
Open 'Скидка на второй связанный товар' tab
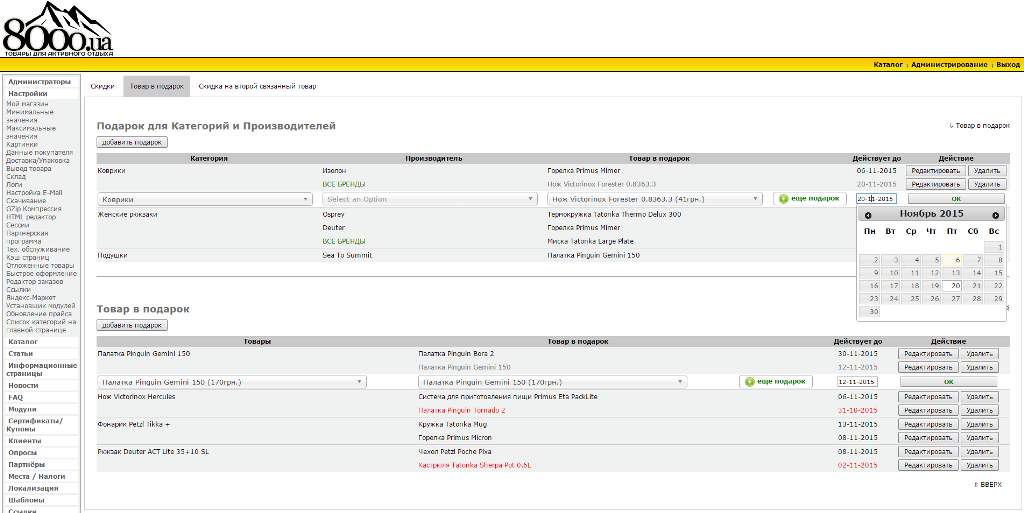point(257,86)
